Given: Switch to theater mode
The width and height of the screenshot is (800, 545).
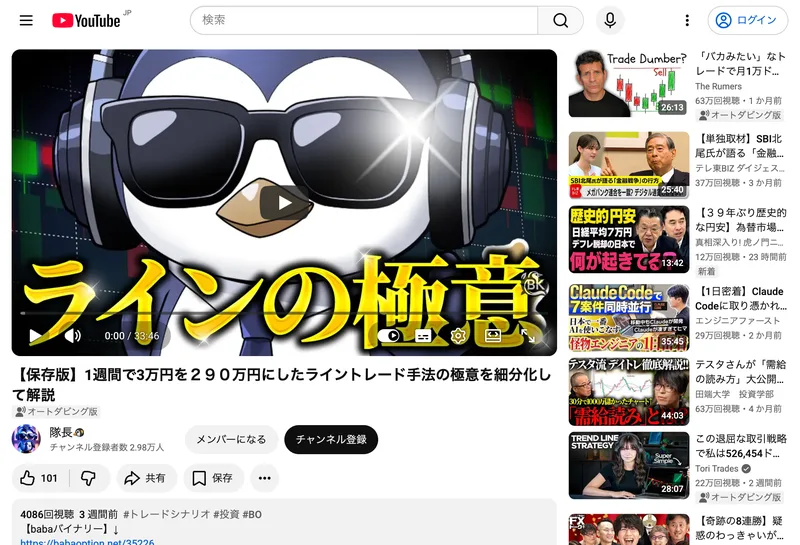Looking at the screenshot, I should (x=493, y=336).
